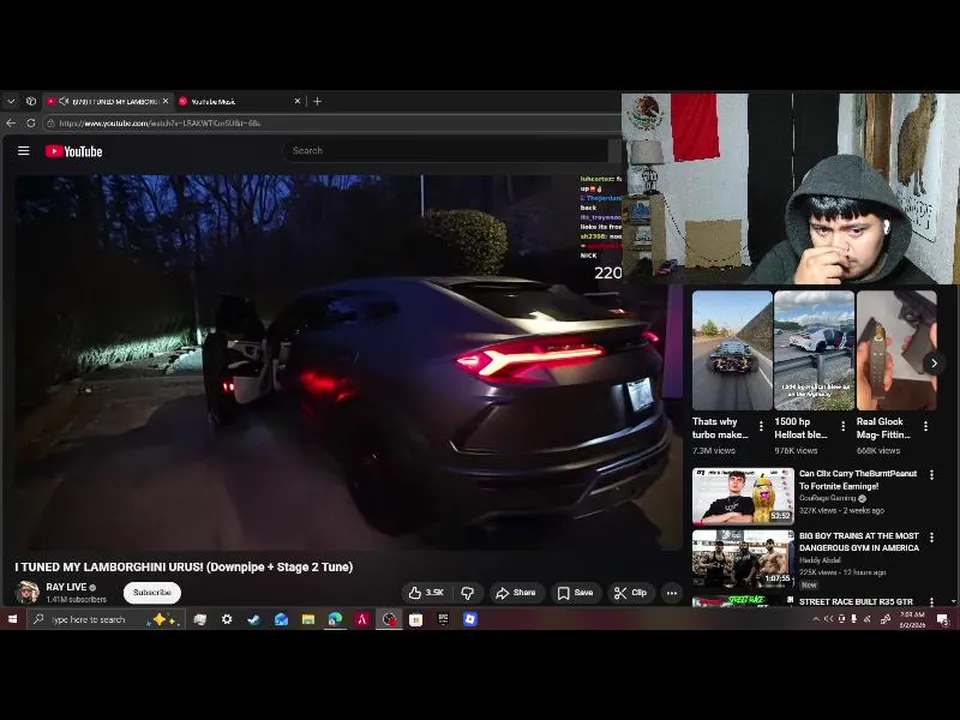Open the white notepad app on the taskbar
Viewport: 960px width, 720px height.
click(416, 620)
